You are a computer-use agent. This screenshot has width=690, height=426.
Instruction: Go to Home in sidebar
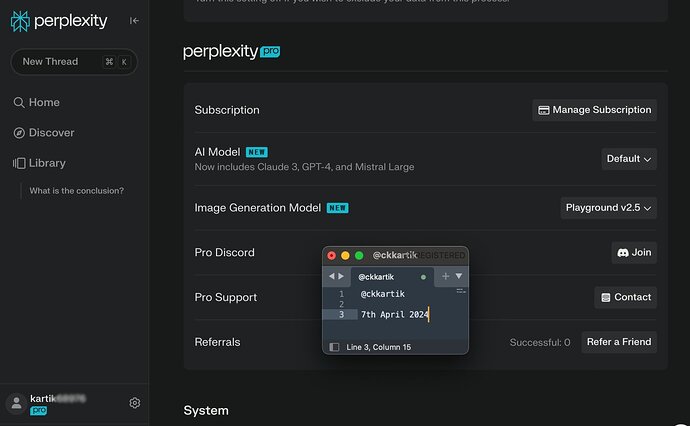click(37, 103)
